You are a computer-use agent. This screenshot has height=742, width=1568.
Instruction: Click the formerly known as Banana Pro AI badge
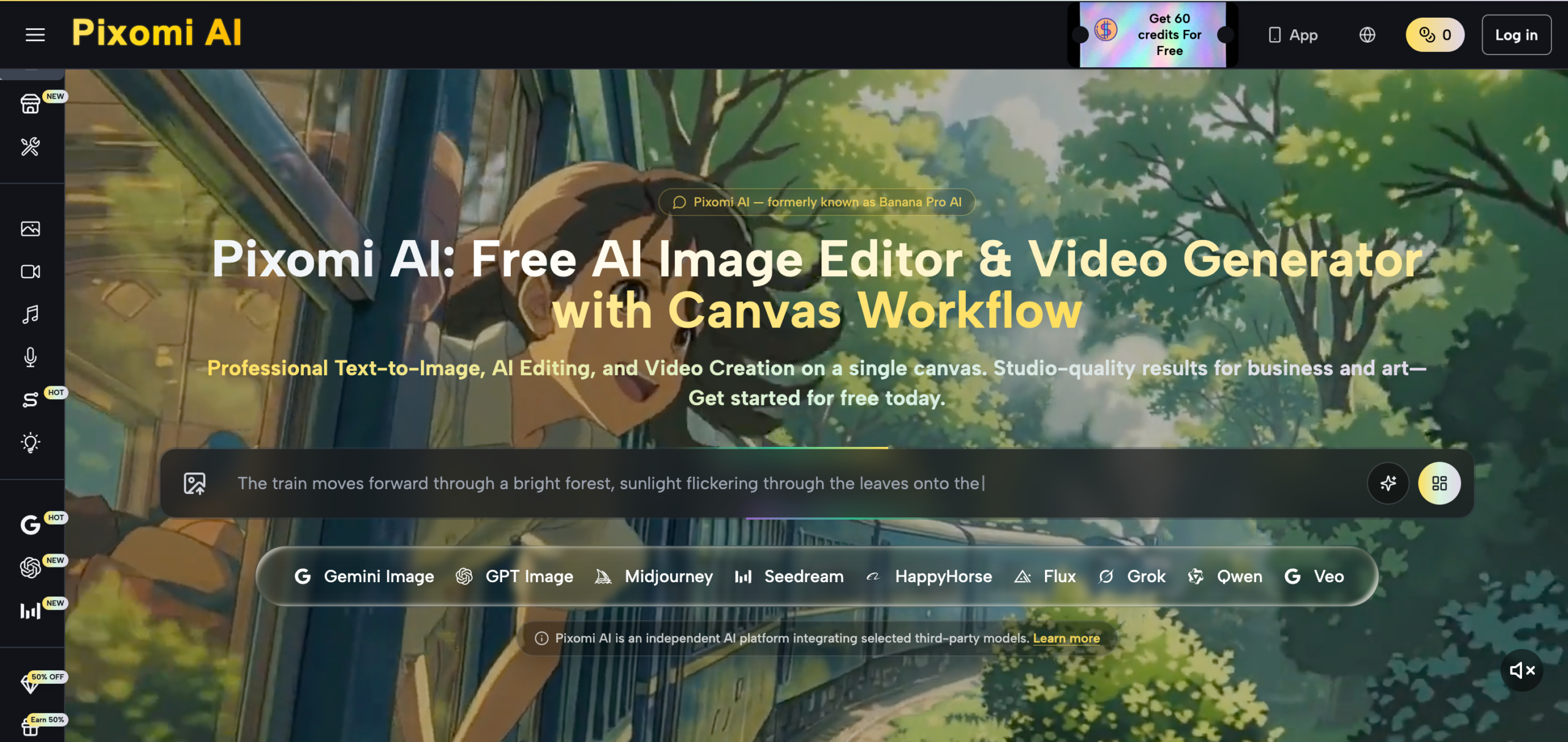click(816, 202)
